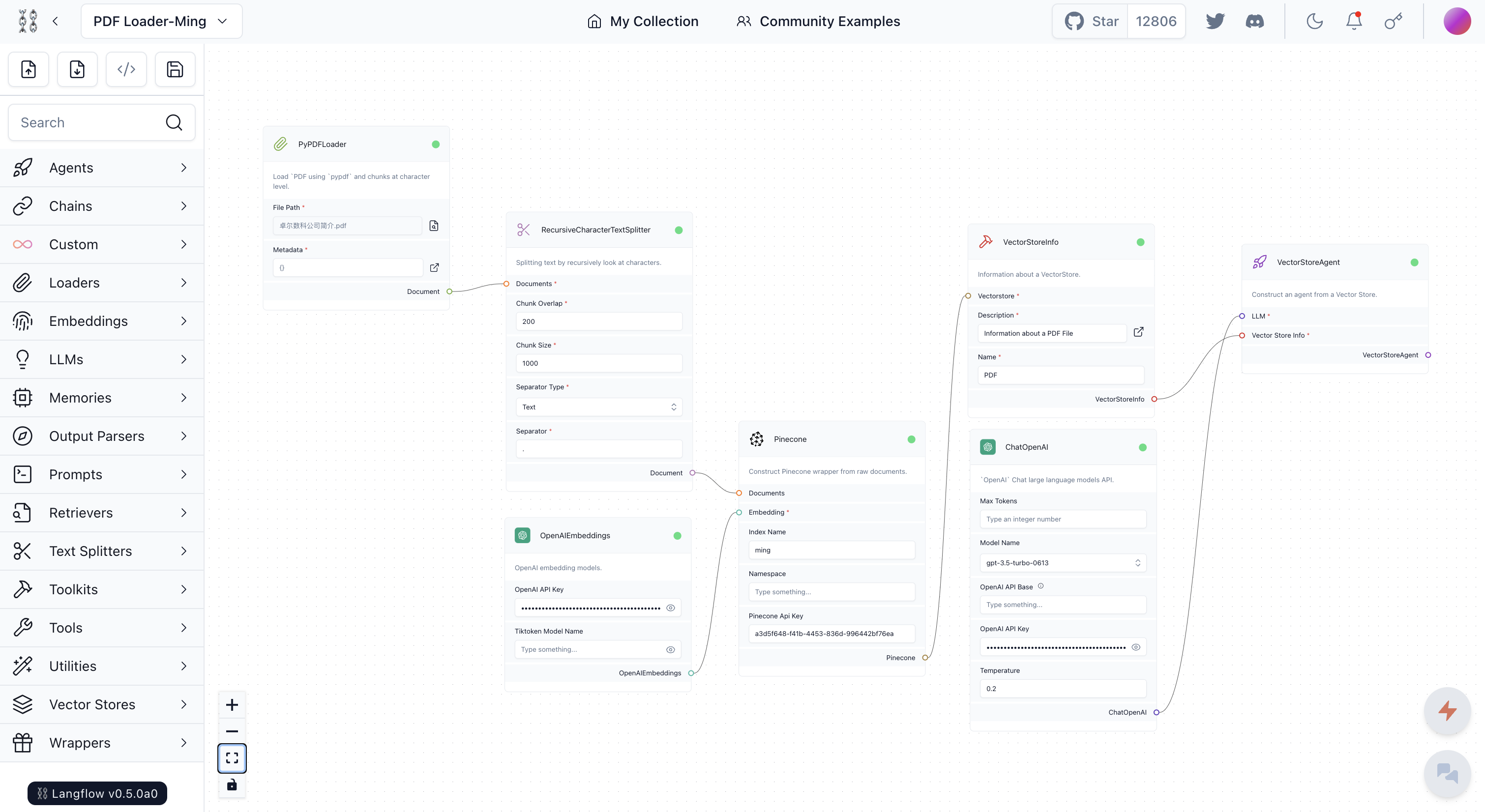Click the Chunk Size field
Viewport: 1485px width, 812px height.
(x=599, y=363)
